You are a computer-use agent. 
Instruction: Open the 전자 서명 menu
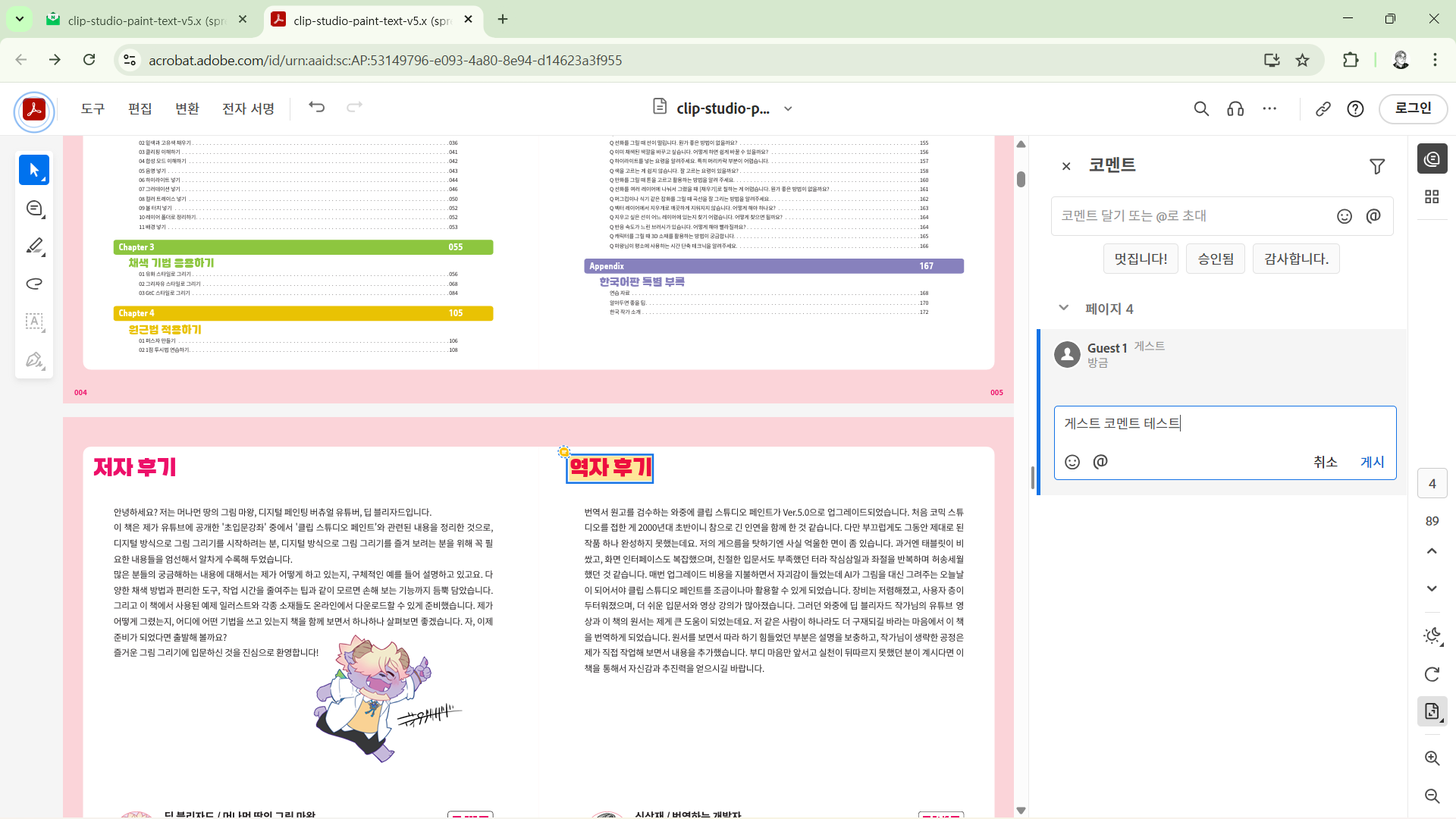(x=248, y=108)
